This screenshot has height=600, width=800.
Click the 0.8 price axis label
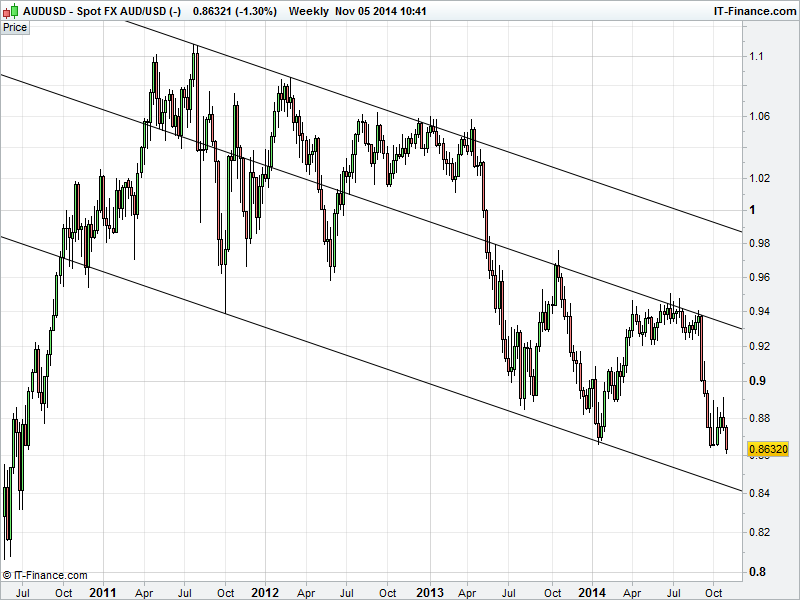(x=757, y=572)
